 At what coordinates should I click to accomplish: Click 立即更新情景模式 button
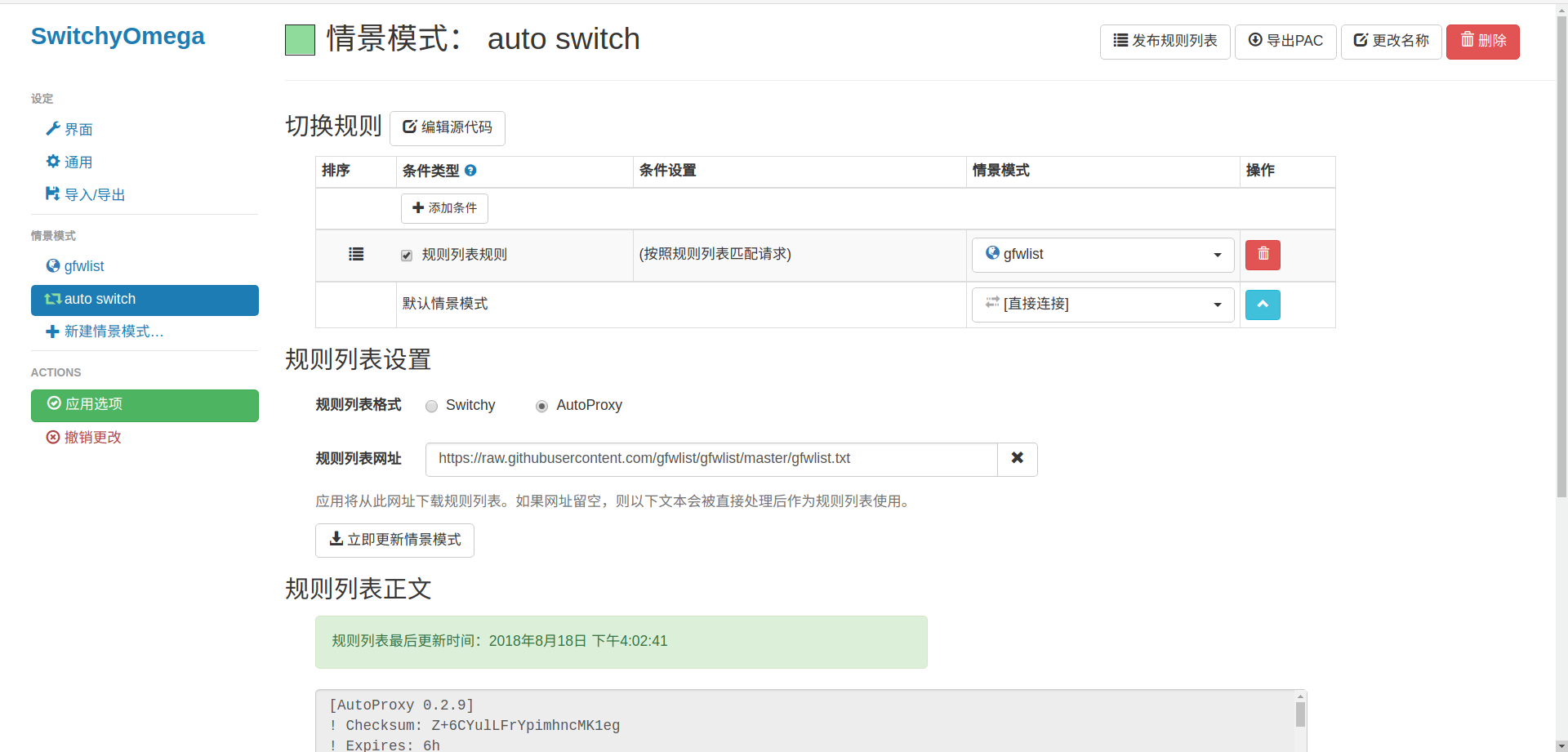coord(394,541)
